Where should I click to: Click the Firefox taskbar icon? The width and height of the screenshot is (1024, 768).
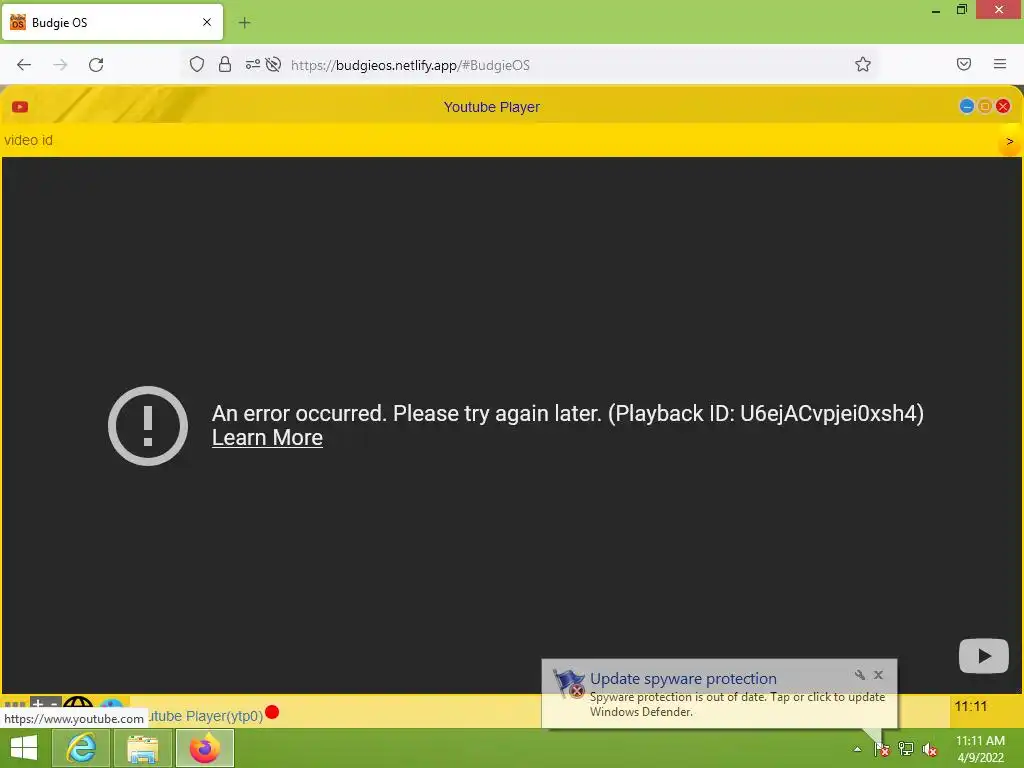205,748
